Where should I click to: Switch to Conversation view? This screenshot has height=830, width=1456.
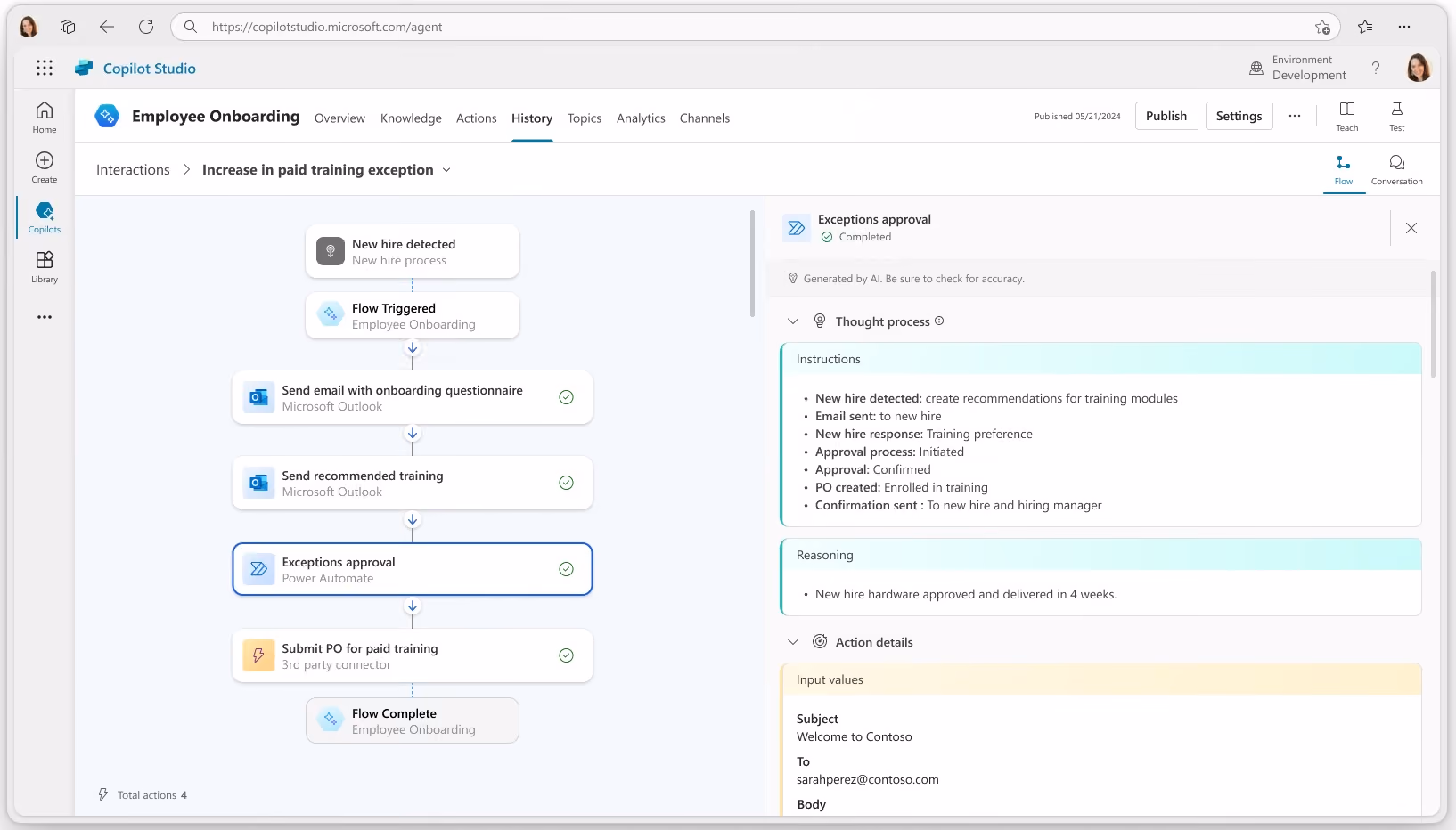(x=1397, y=169)
